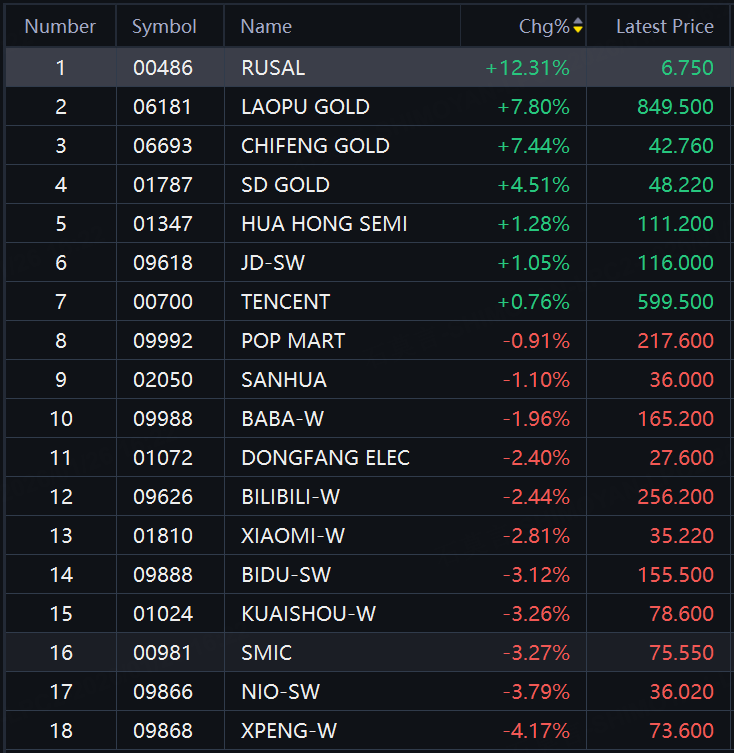The width and height of the screenshot is (734, 753).
Task: Select TENCENT in the stock list
Action: coord(285,302)
